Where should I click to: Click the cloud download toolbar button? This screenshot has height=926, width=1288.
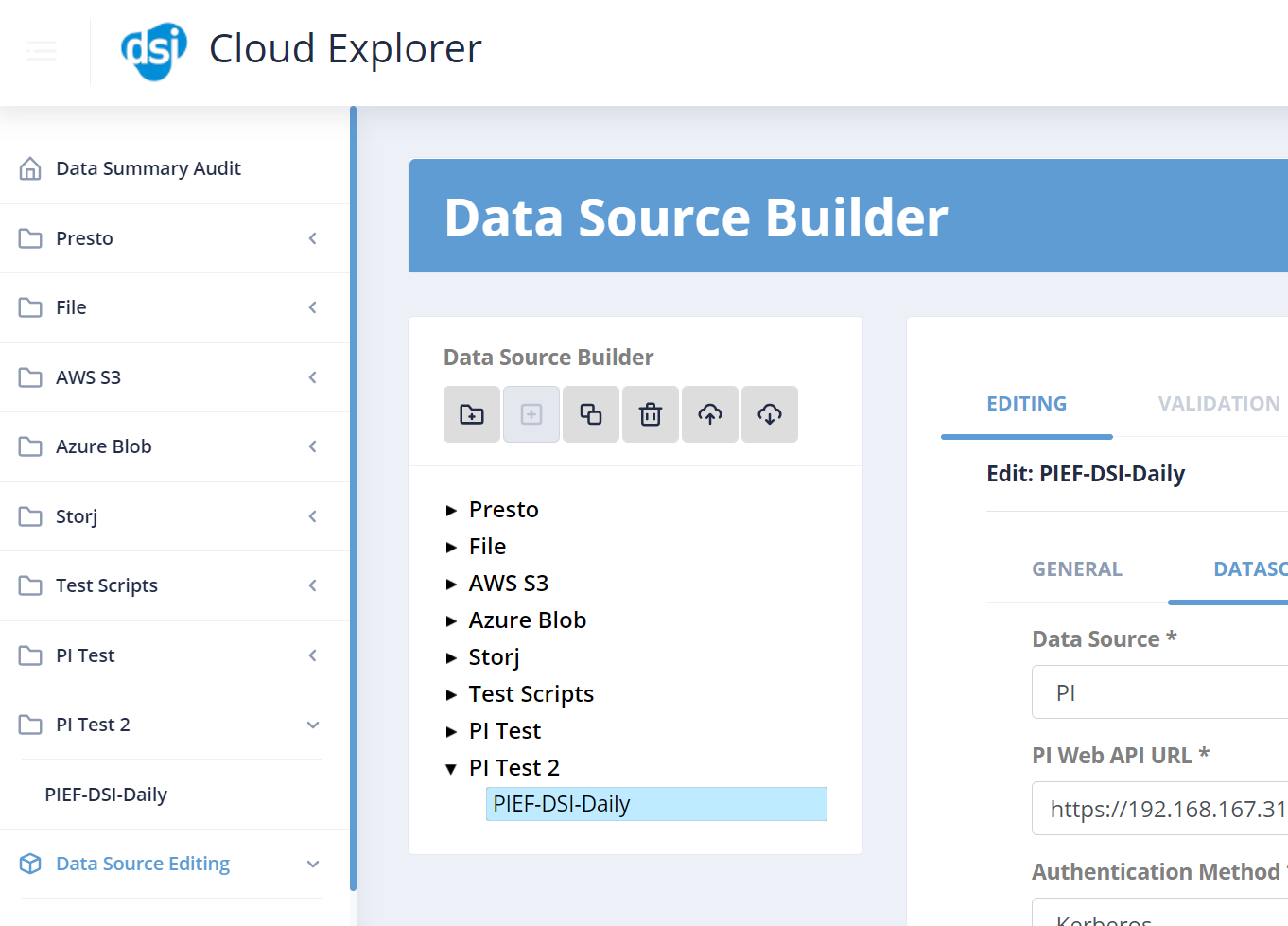pyautogui.click(x=770, y=414)
